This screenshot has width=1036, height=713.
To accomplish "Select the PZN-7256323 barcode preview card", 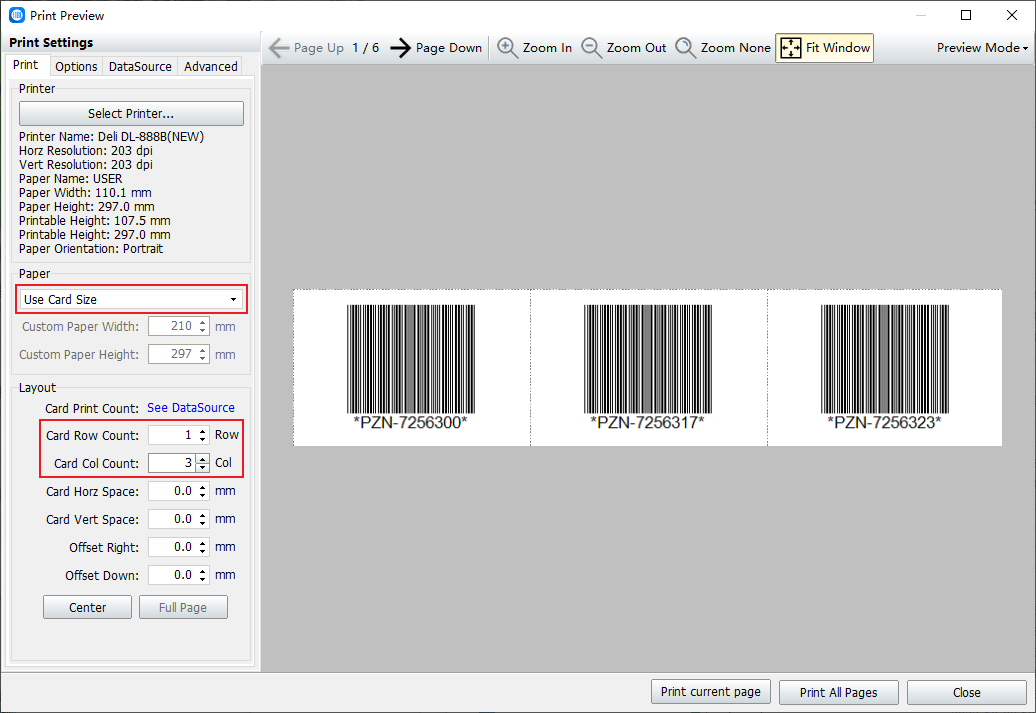I will pyautogui.click(x=885, y=367).
